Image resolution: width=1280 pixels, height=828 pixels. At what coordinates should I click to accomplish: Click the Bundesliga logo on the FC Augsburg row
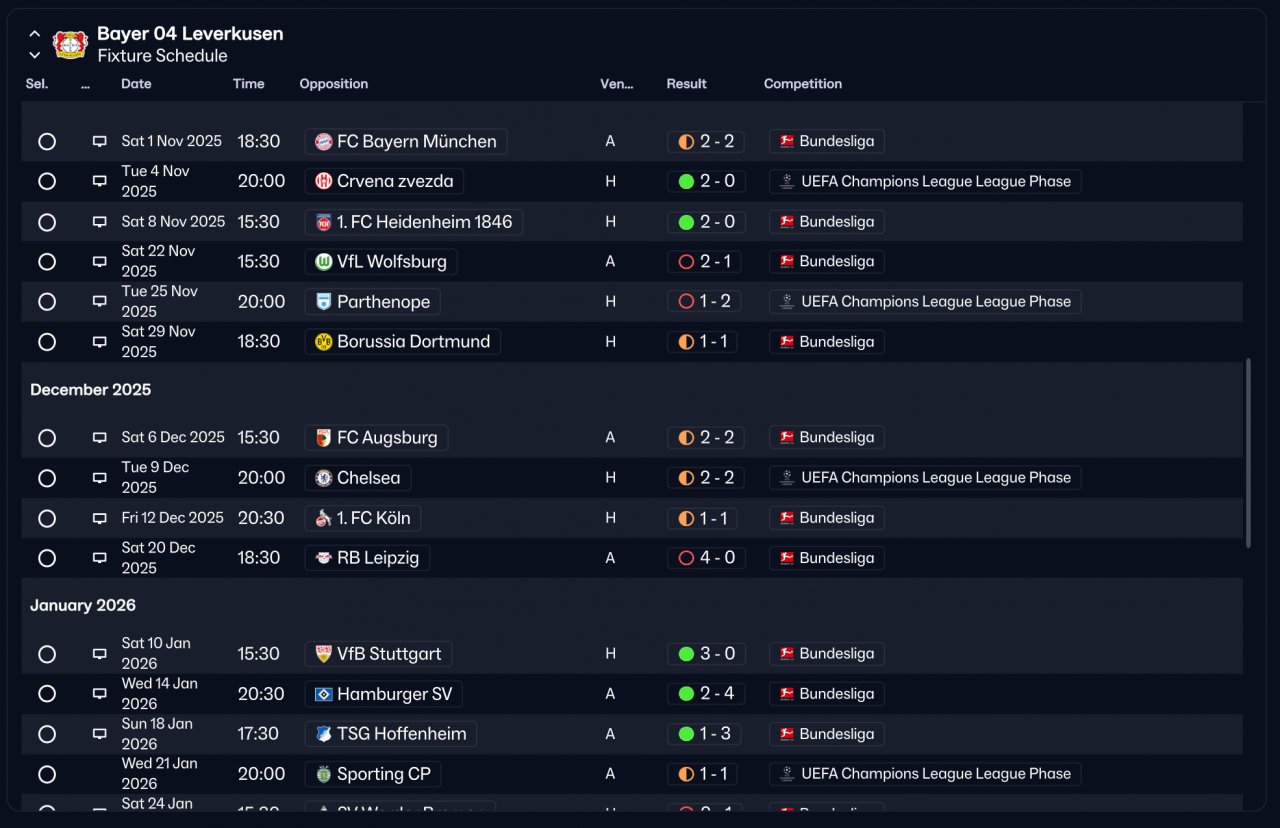(787, 438)
